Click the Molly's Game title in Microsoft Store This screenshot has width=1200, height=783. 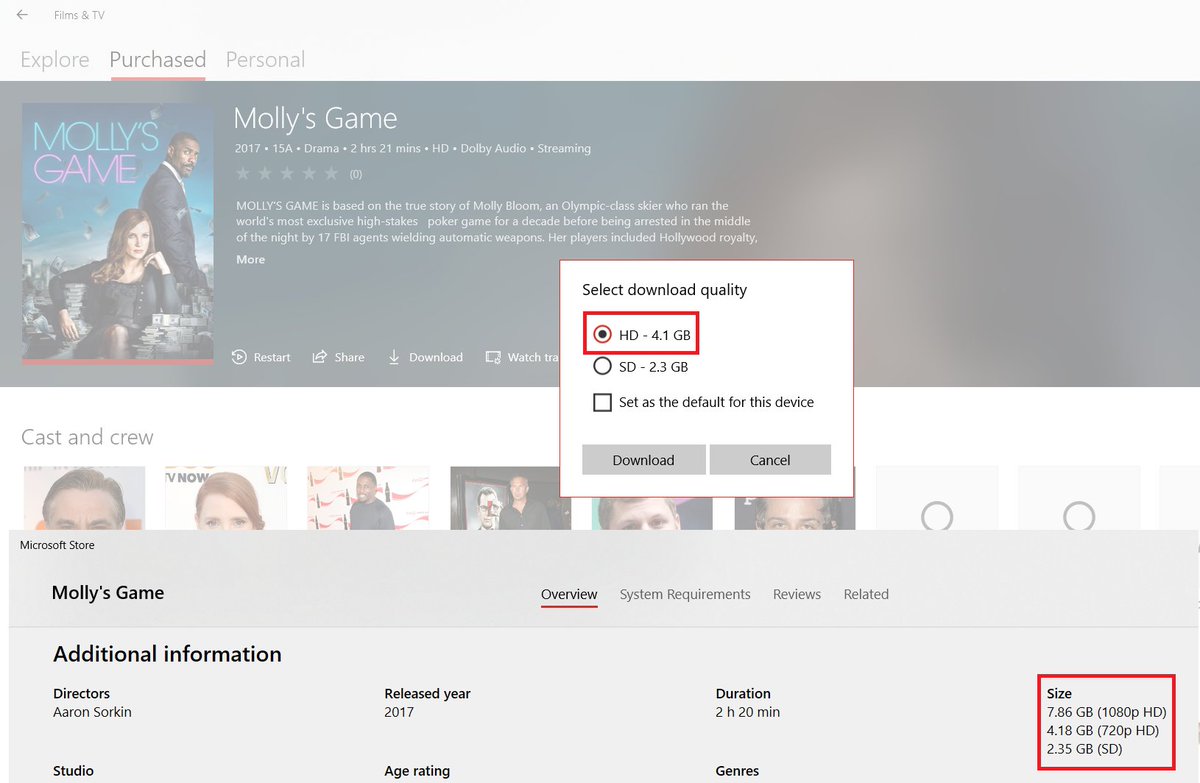click(x=108, y=592)
